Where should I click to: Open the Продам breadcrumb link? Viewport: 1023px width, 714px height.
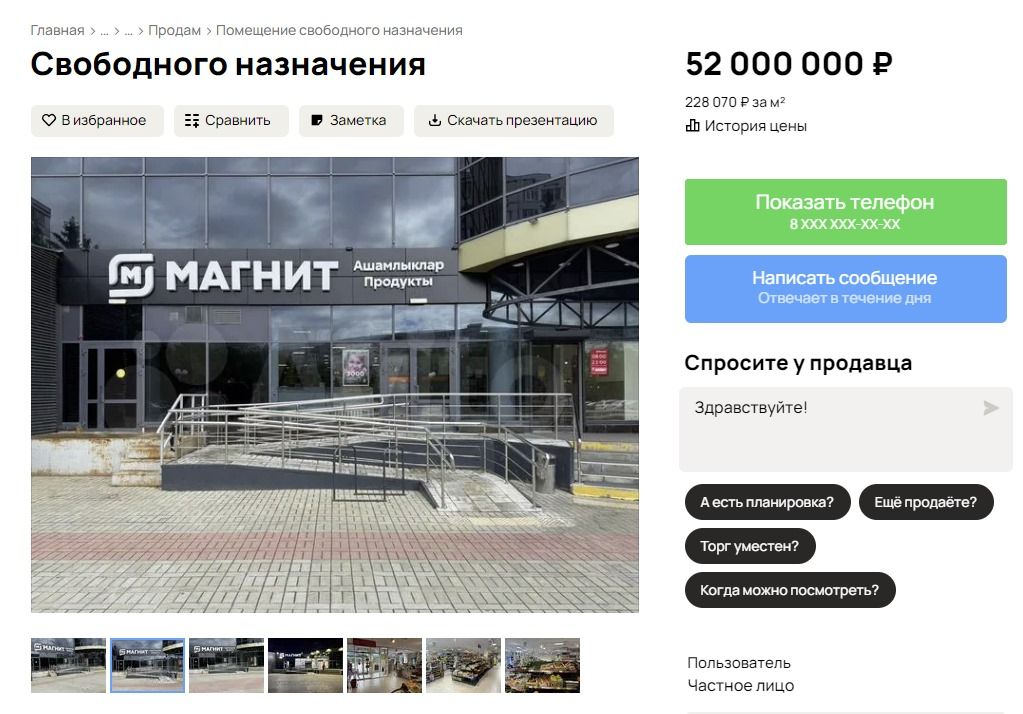[x=174, y=30]
